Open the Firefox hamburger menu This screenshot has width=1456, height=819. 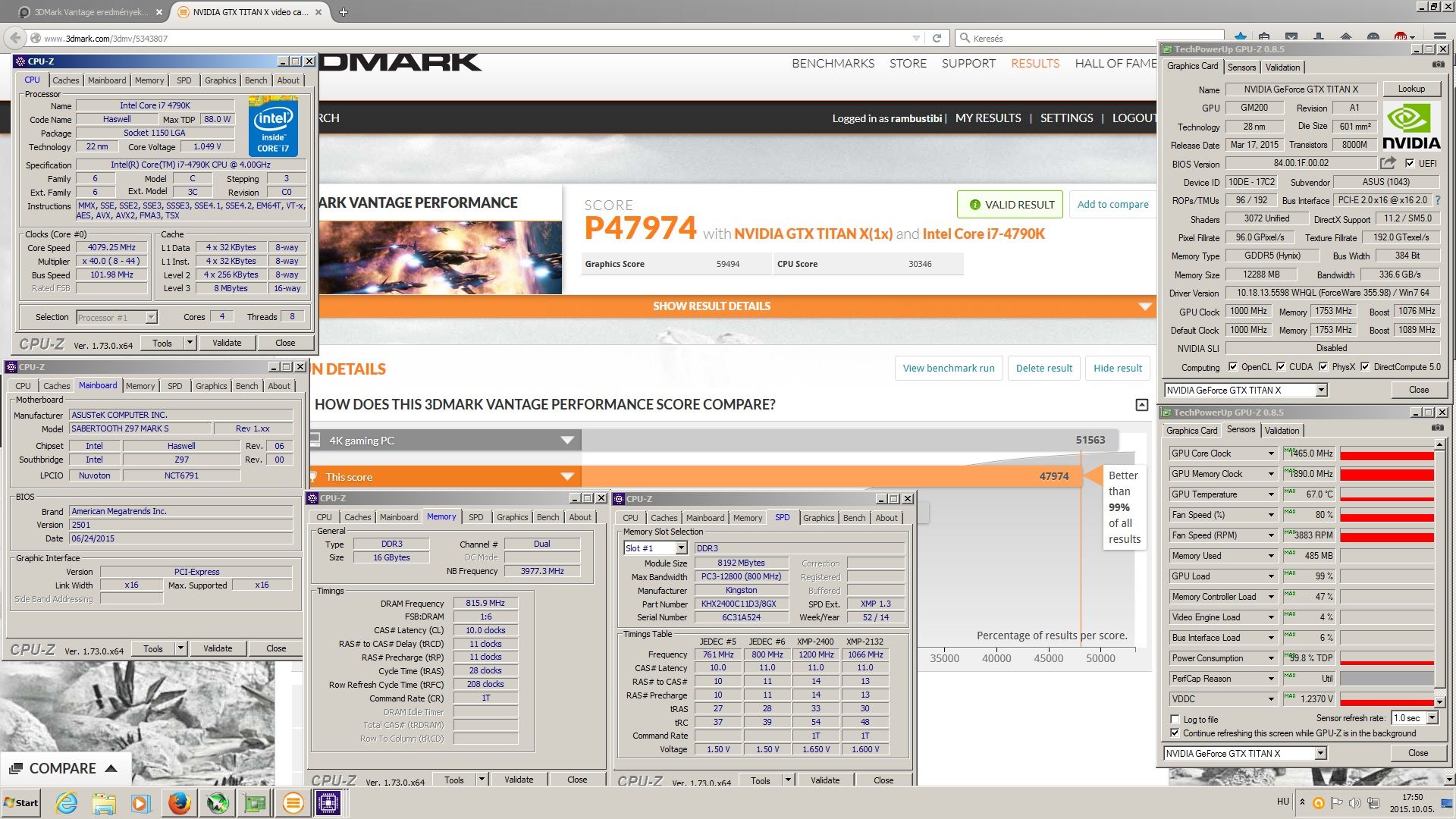[1439, 36]
